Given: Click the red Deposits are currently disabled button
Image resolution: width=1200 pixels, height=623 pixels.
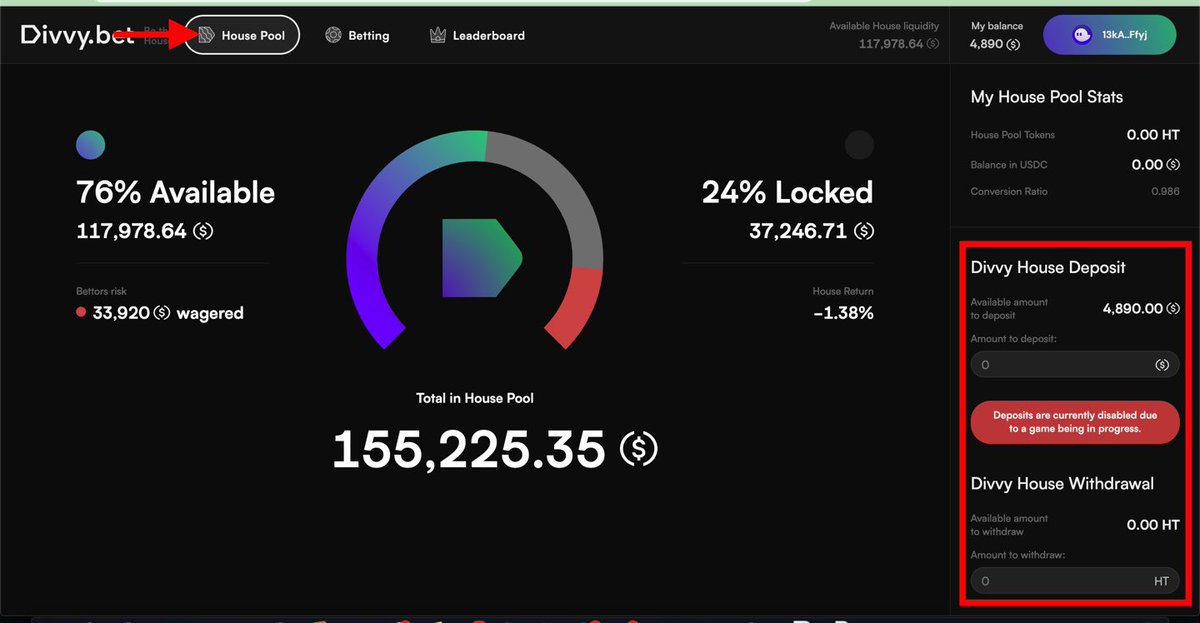Looking at the screenshot, I should click(1075, 422).
